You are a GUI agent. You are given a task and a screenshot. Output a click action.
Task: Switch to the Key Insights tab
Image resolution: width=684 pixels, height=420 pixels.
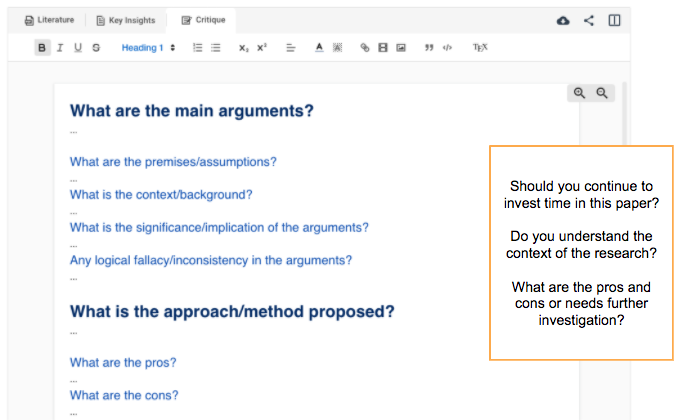(x=126, y=20)
